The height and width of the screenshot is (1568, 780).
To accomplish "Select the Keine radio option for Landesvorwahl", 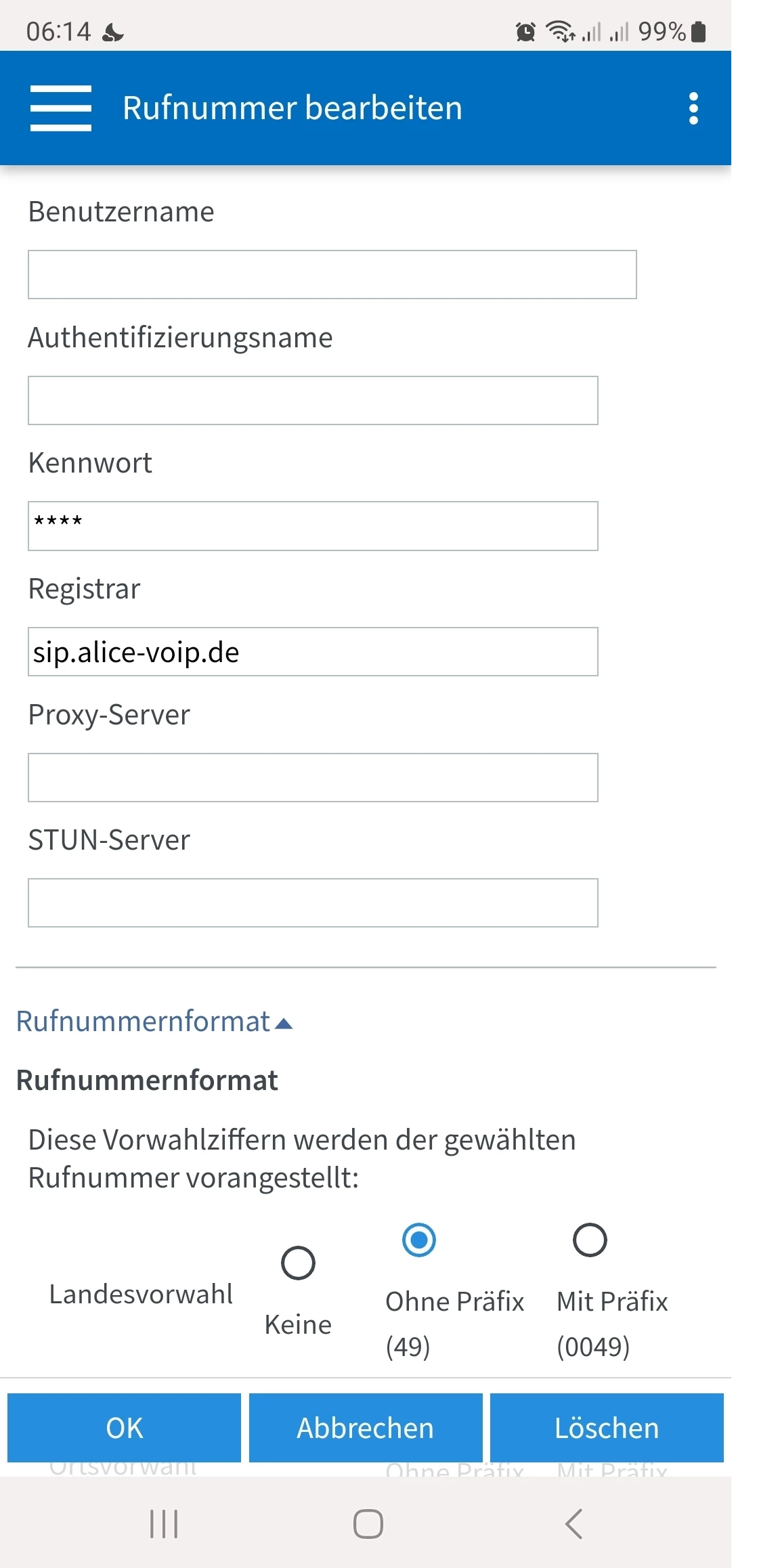I will (x=298, y=1263).
